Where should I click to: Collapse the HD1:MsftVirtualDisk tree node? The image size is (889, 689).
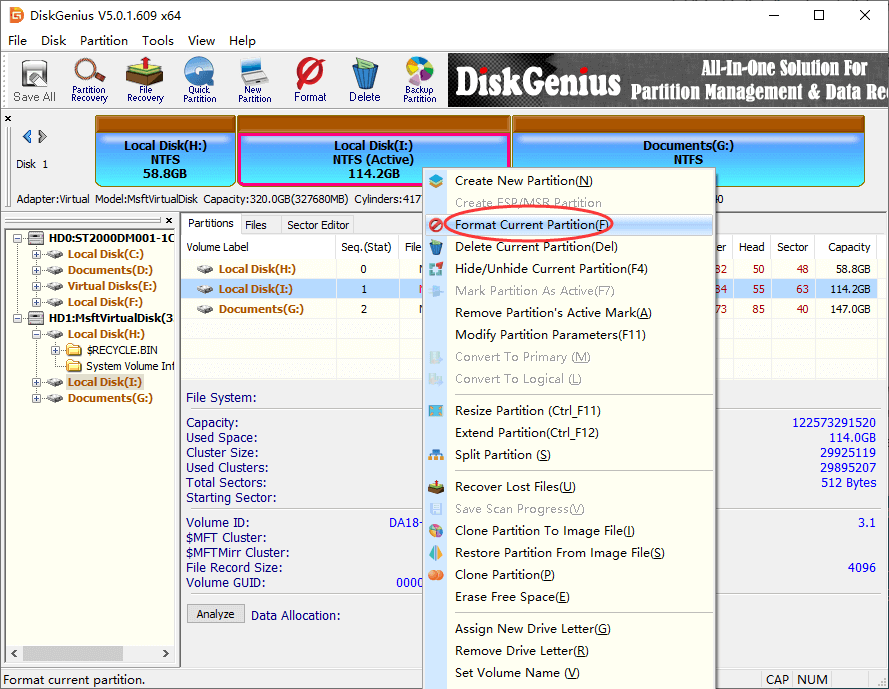click(21, 318)
